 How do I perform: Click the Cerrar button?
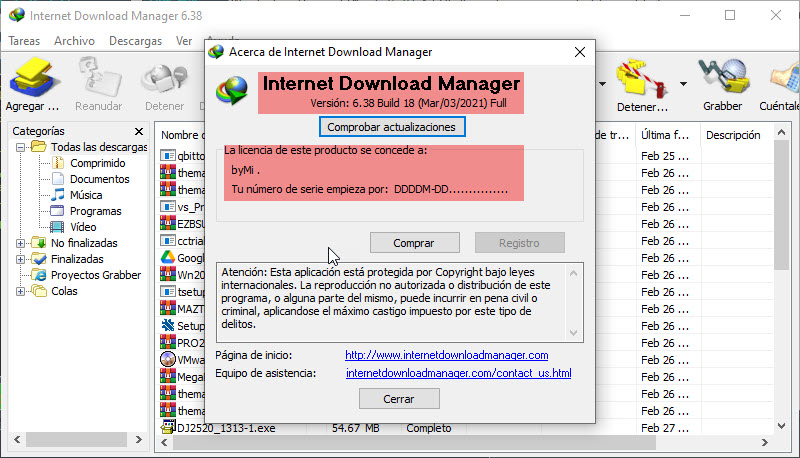[x=399, y=399]
